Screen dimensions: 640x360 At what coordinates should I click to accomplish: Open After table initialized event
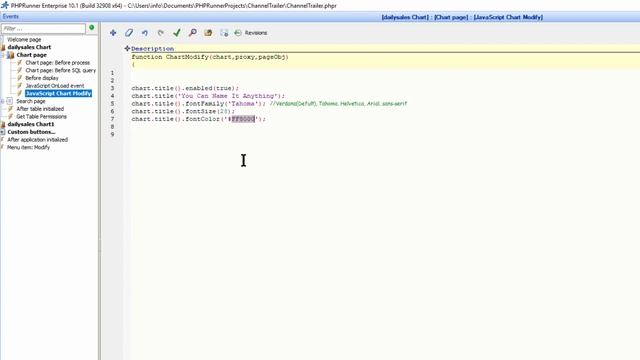tap(40, 109)
